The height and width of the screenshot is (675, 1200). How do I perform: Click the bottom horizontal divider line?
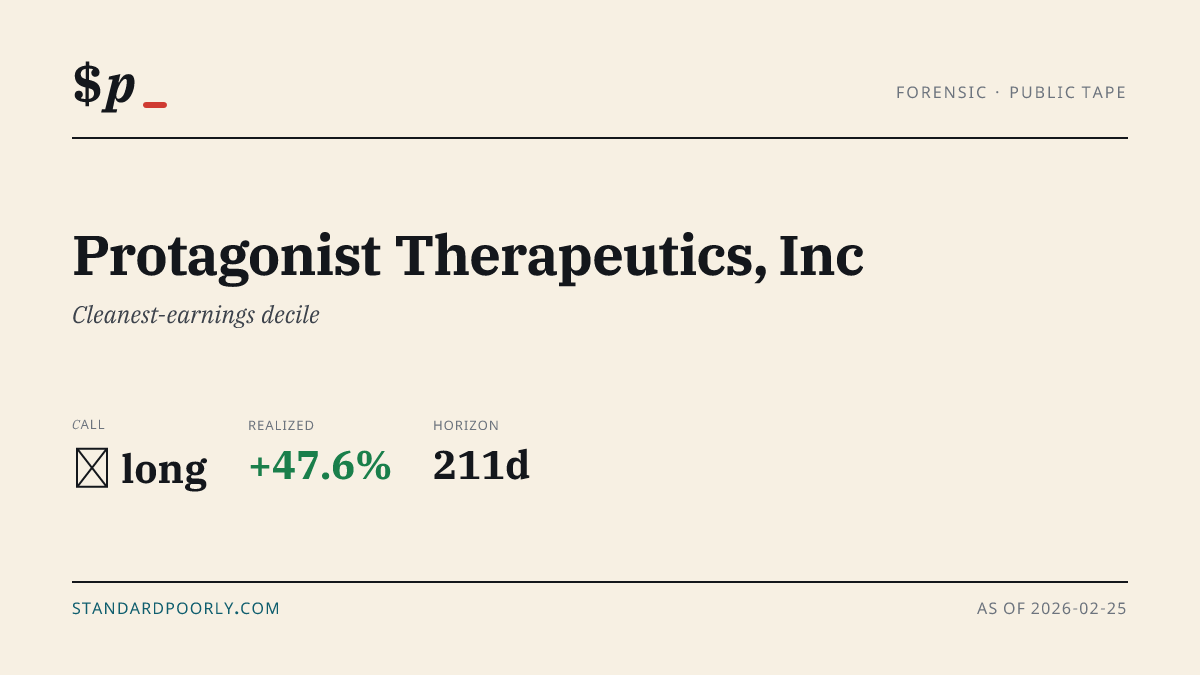coord(600,581)
